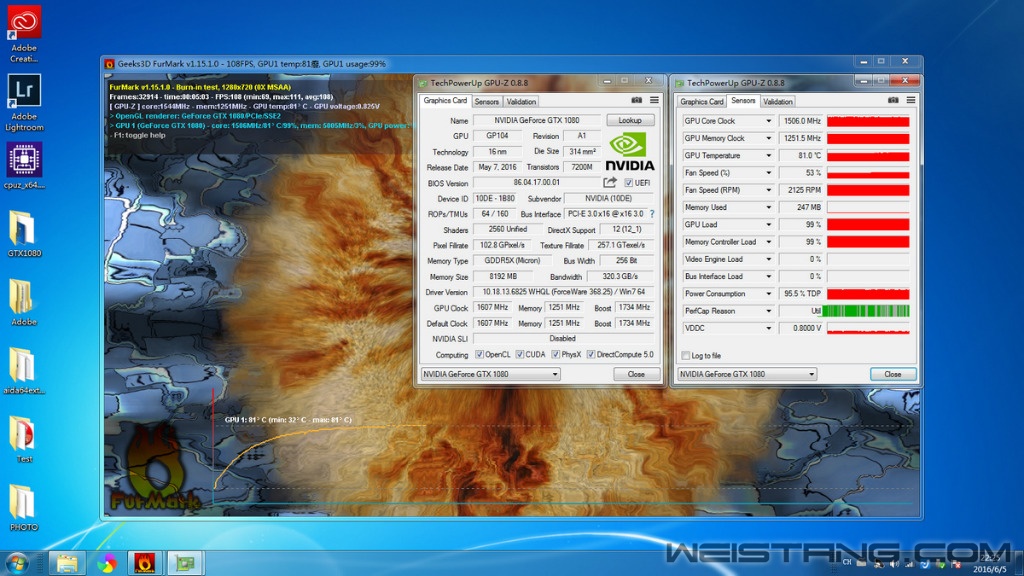Open the Test folder on desktop

coord(24,440)
